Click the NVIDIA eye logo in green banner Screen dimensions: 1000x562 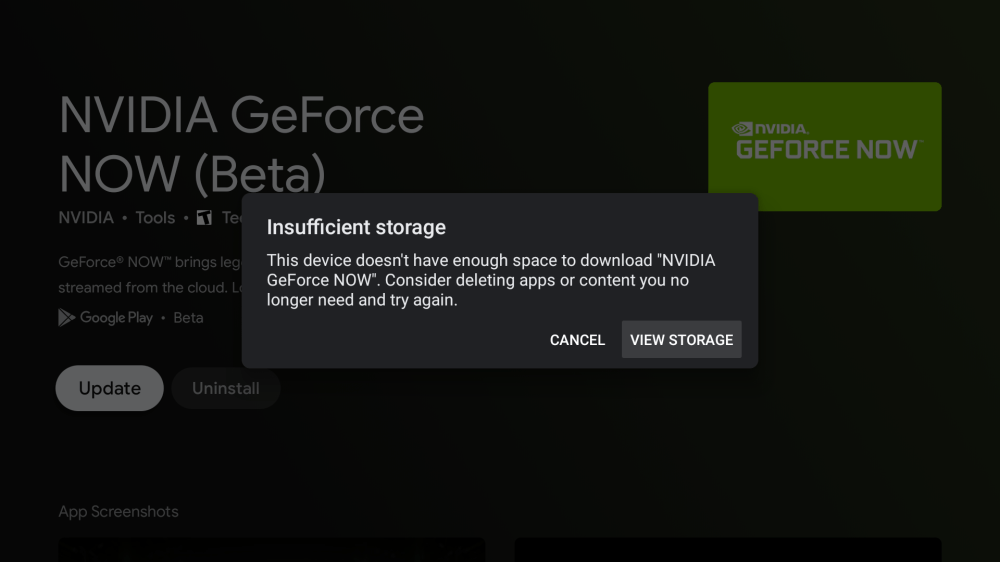click(742, 128)
